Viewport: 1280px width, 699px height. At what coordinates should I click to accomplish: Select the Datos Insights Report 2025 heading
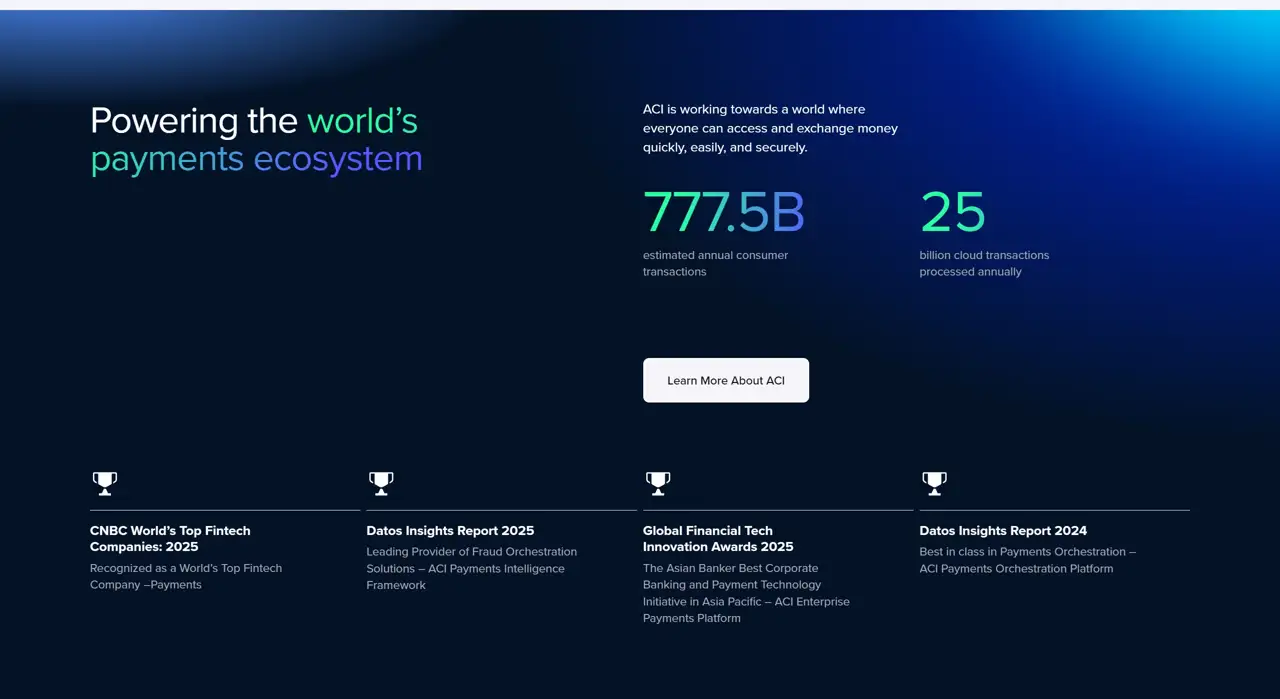pos(450,531)
